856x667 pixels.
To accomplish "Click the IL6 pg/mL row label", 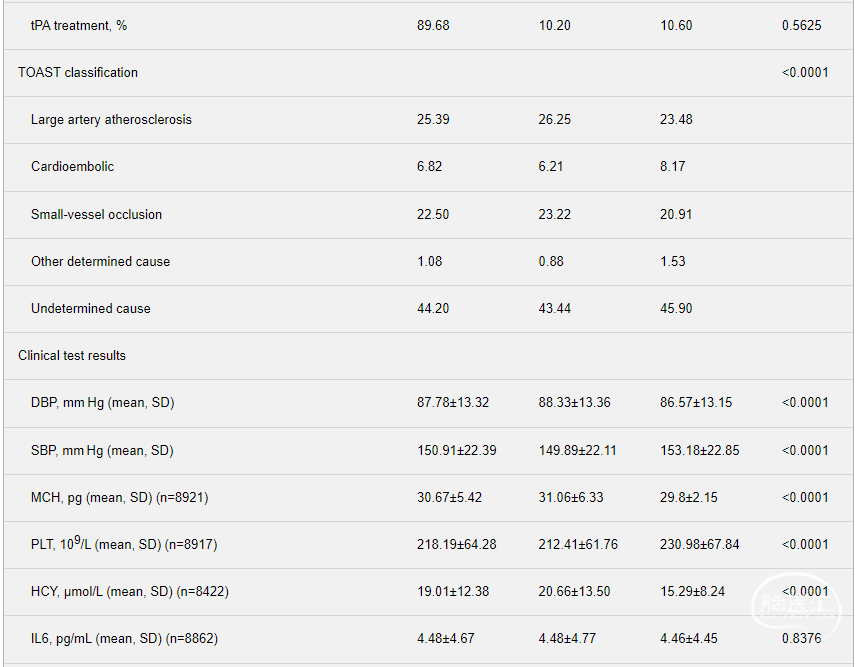I will (124, 638).
